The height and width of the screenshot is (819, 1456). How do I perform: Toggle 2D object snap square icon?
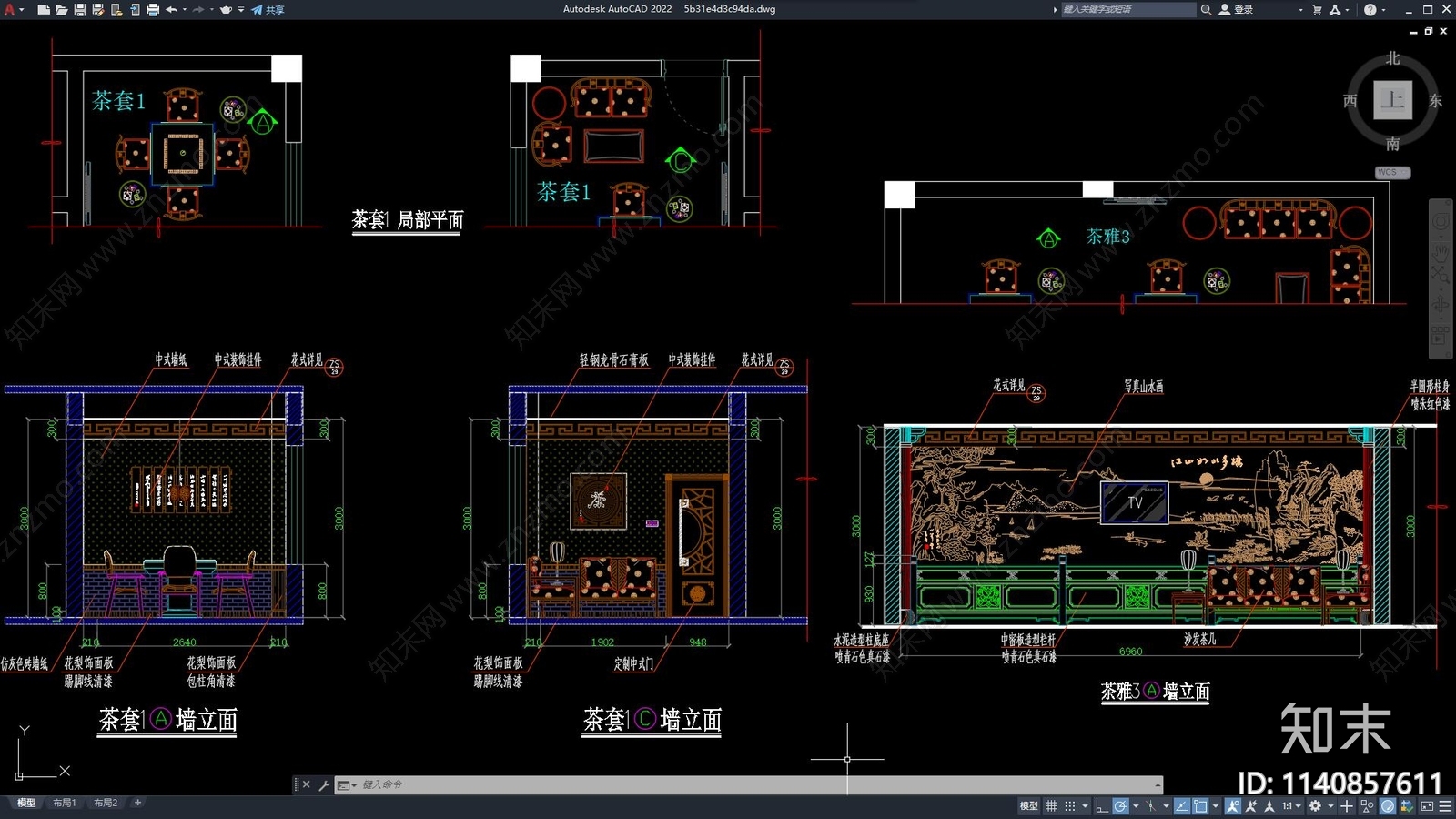coord(1200,806)
